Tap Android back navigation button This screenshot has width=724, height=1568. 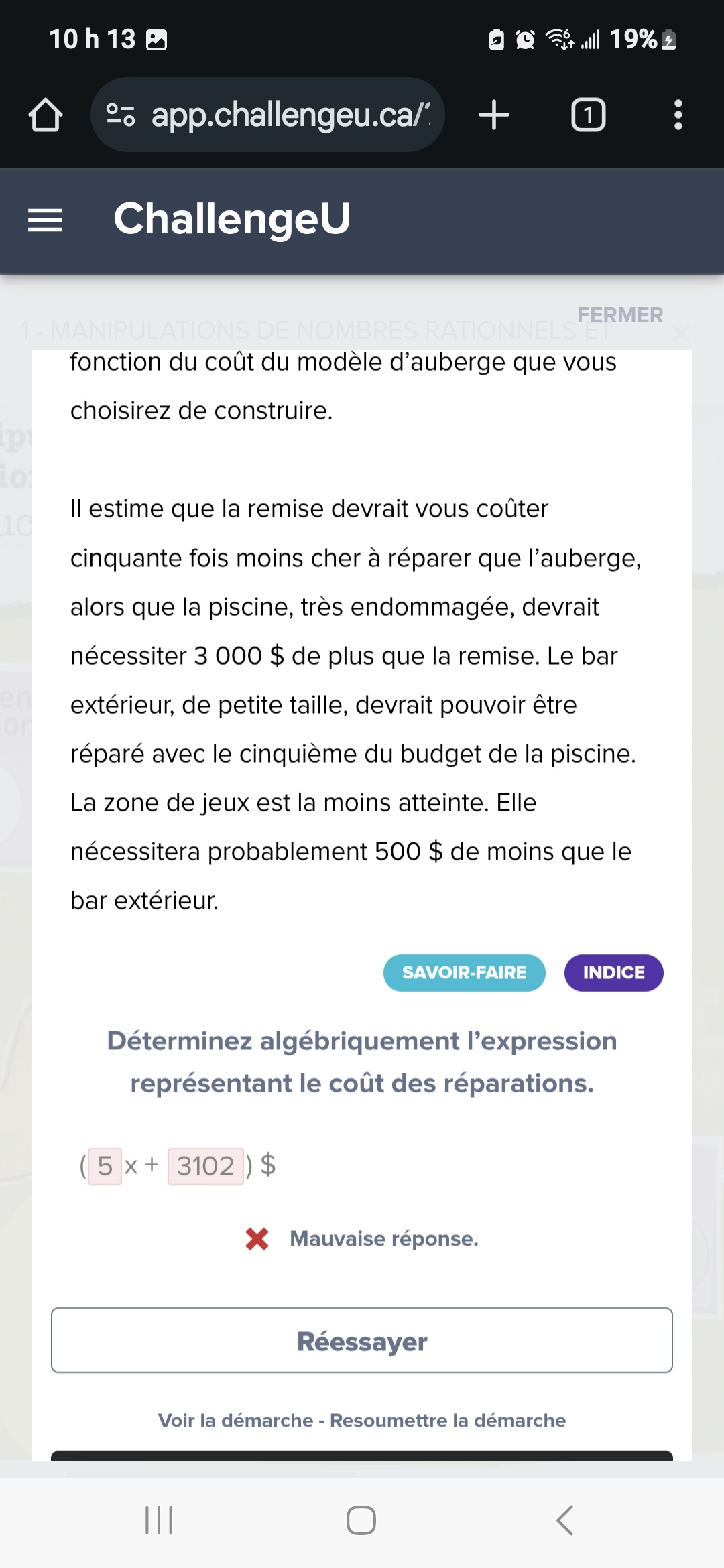pyautogui.click(x=565, y=1520)
